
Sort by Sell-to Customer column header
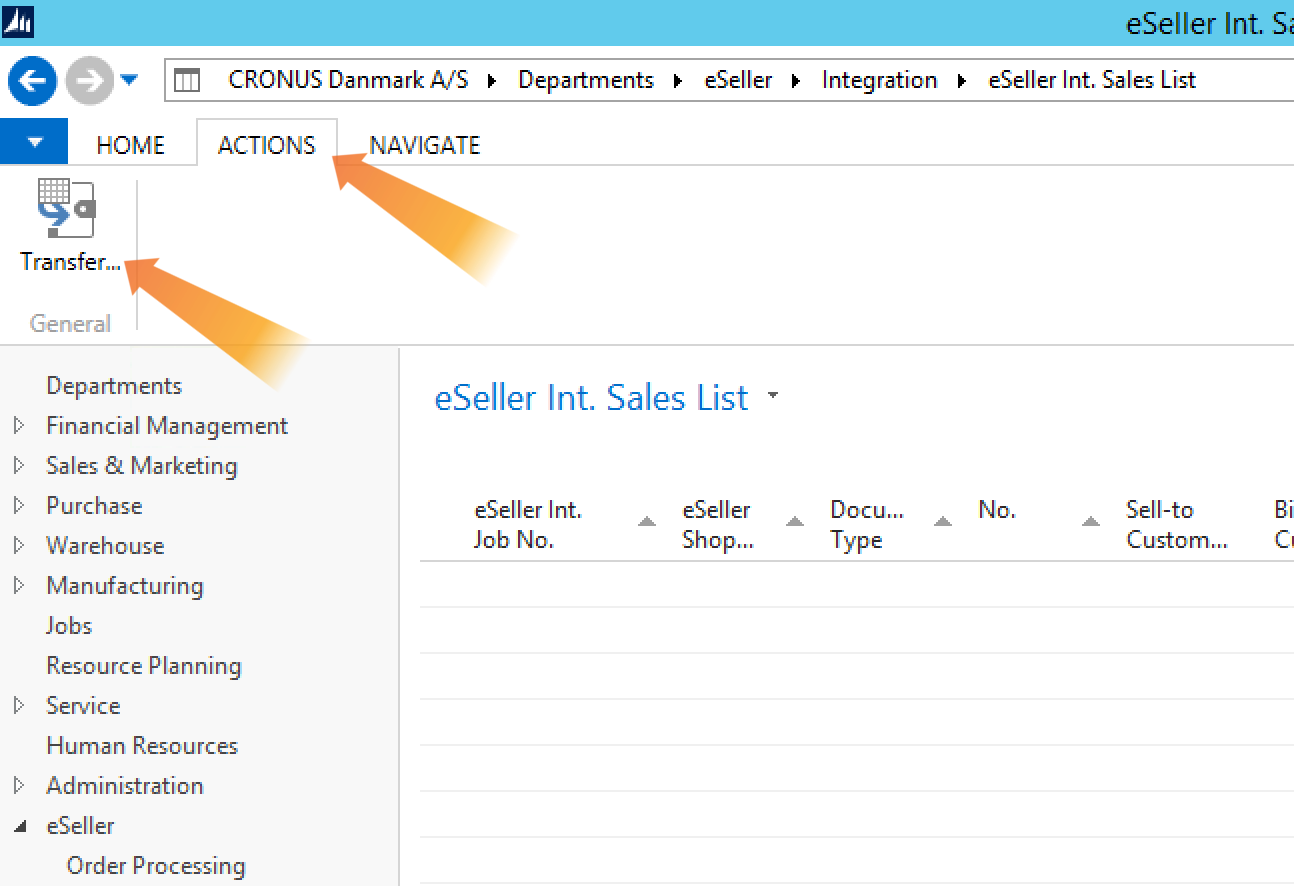(x=1176, y=525)
